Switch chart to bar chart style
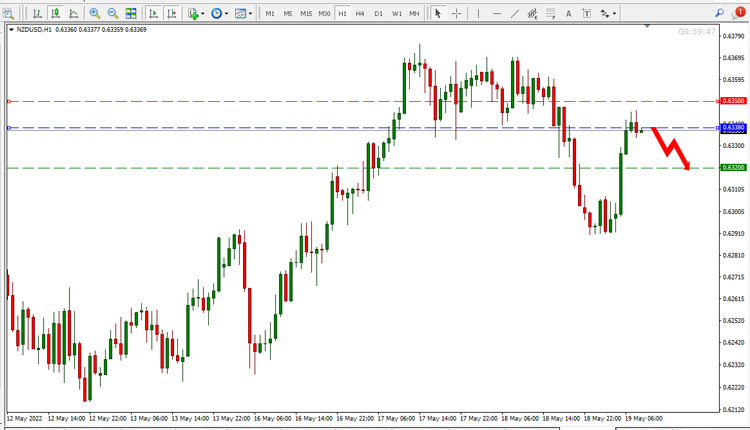 pos(37,13)
